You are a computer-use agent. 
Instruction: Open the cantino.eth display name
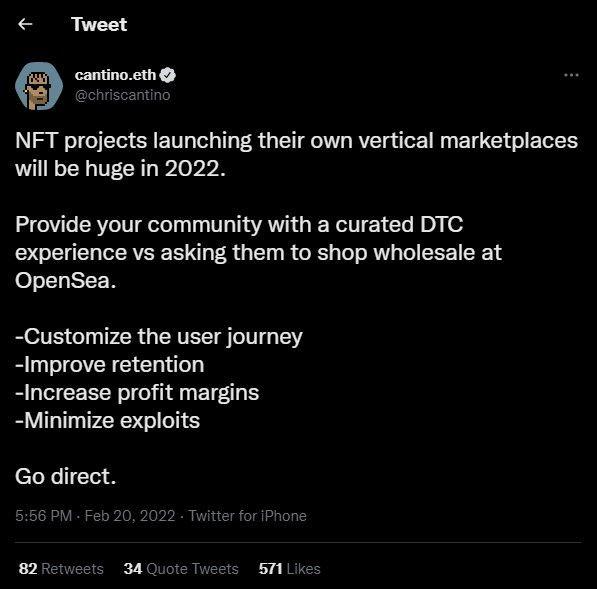click(115, 75)
